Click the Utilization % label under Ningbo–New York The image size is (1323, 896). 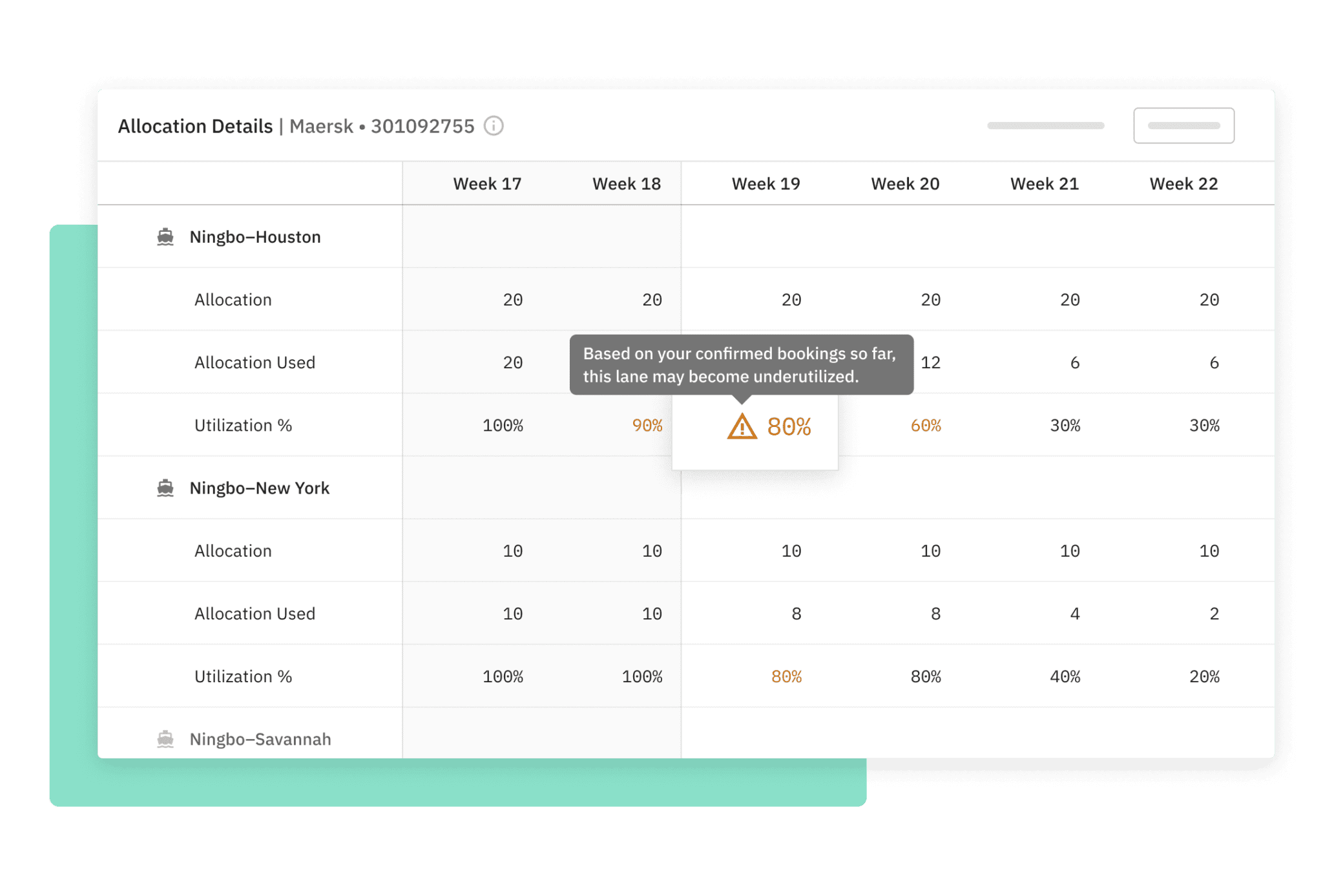tap(243, 676)
